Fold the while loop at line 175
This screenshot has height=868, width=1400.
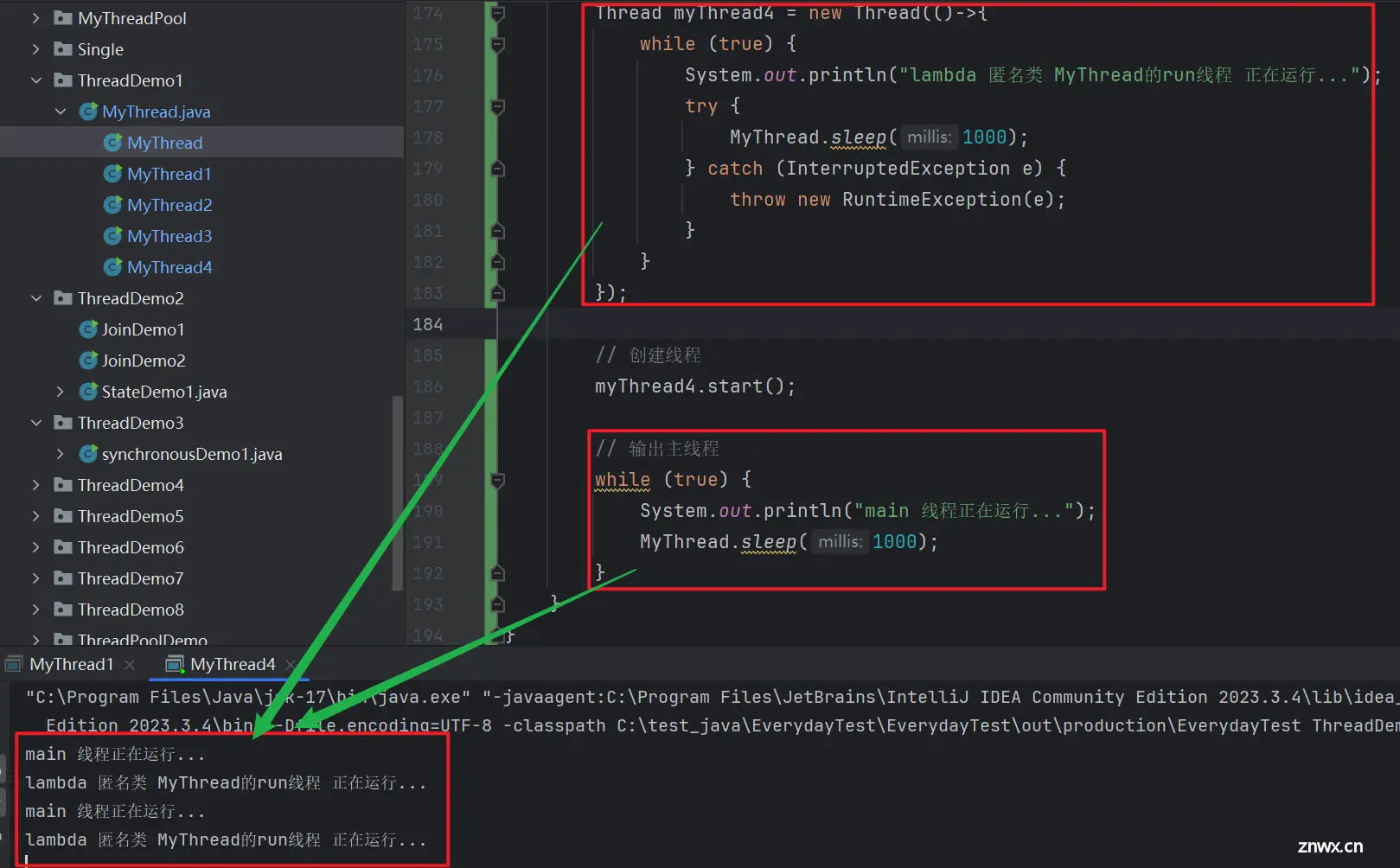[497, 44]
